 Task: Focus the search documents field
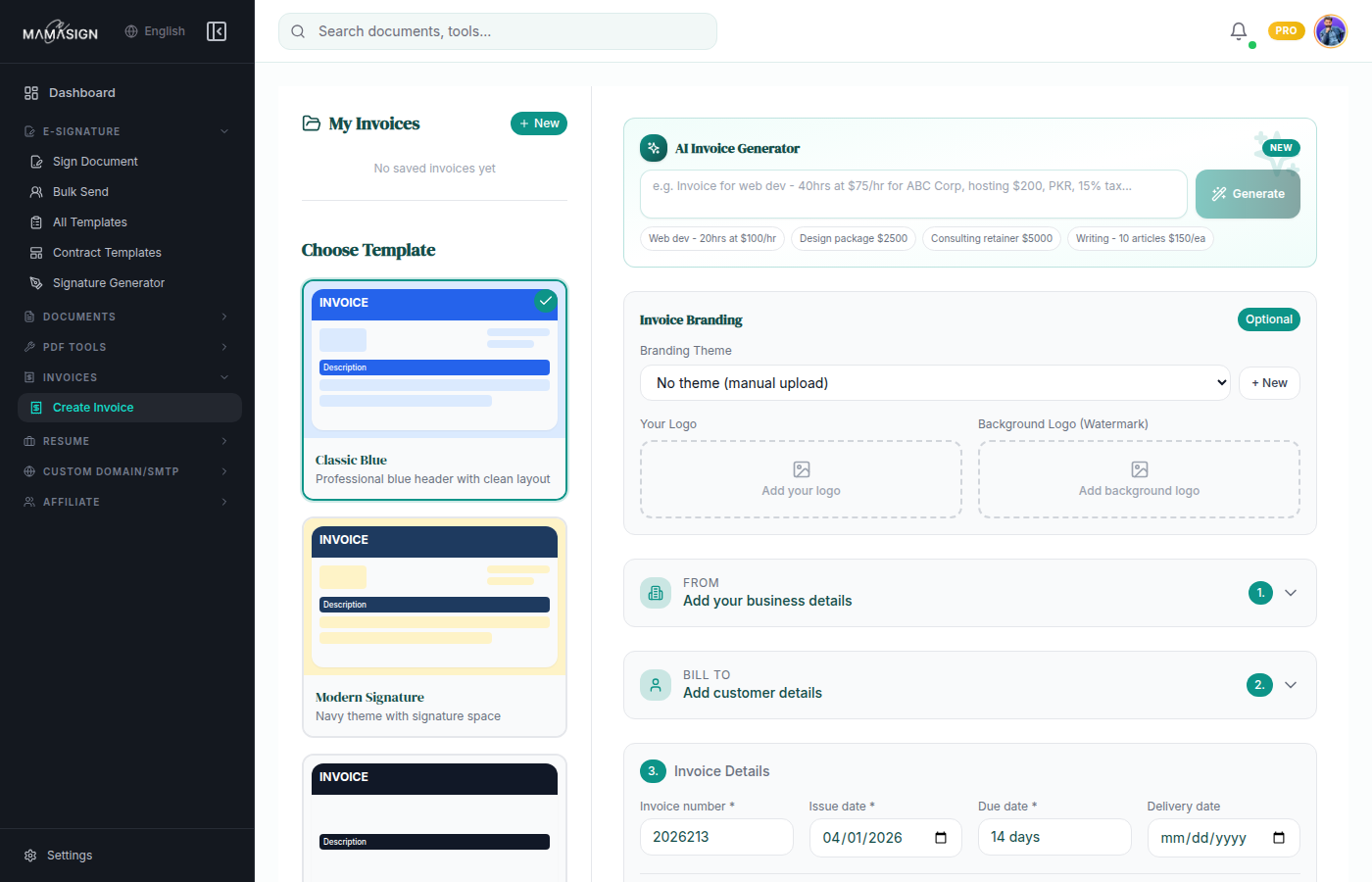point(498,31)
